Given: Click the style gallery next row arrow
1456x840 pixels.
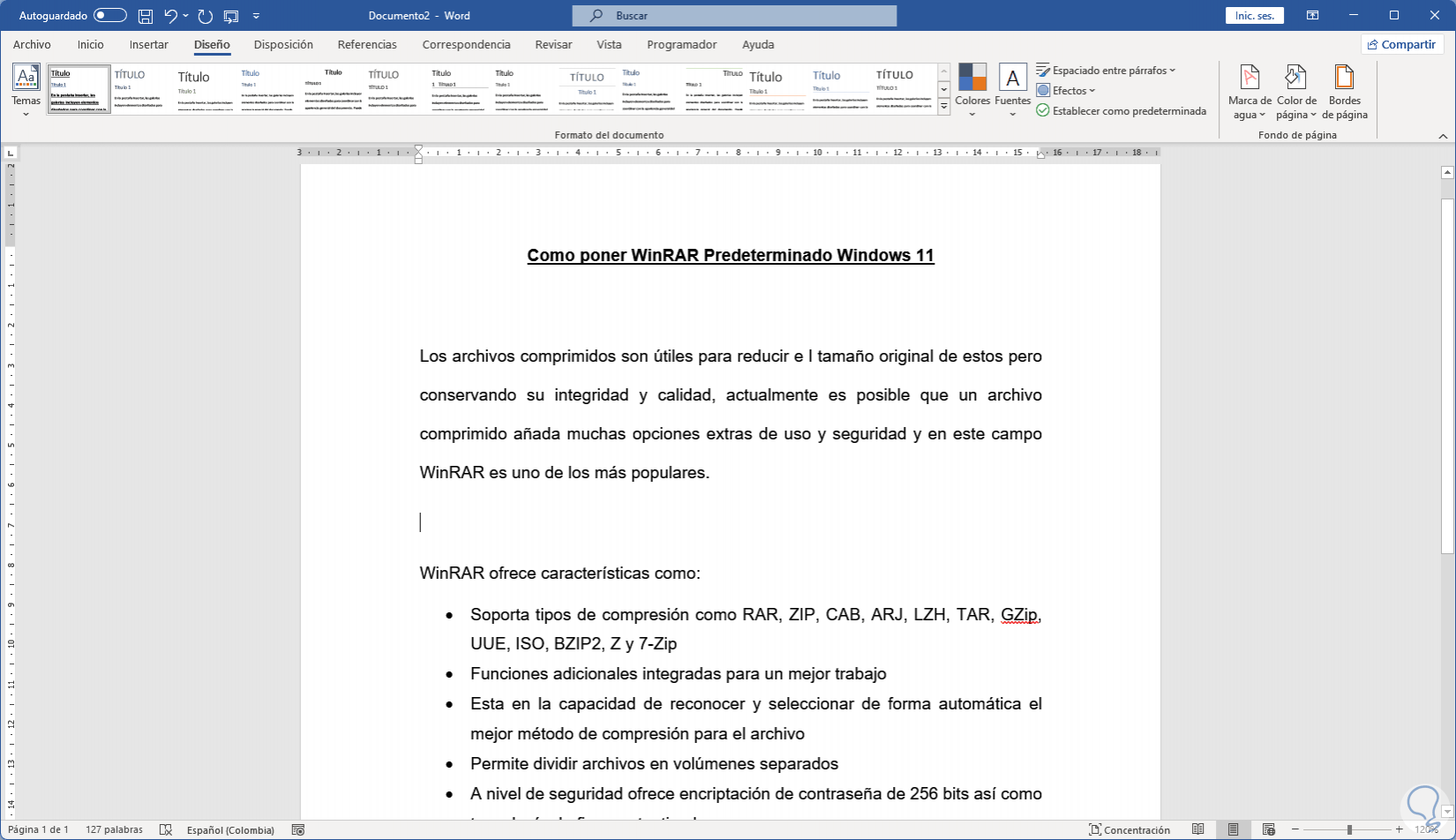Looking at the screenshot, I should pyautogui.click(x=944, y=89).
